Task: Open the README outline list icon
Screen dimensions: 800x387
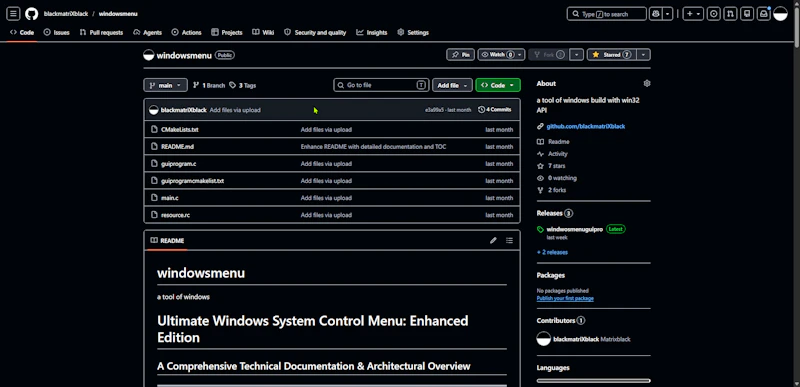Action: pyautogui.click(x=509, y=240)
